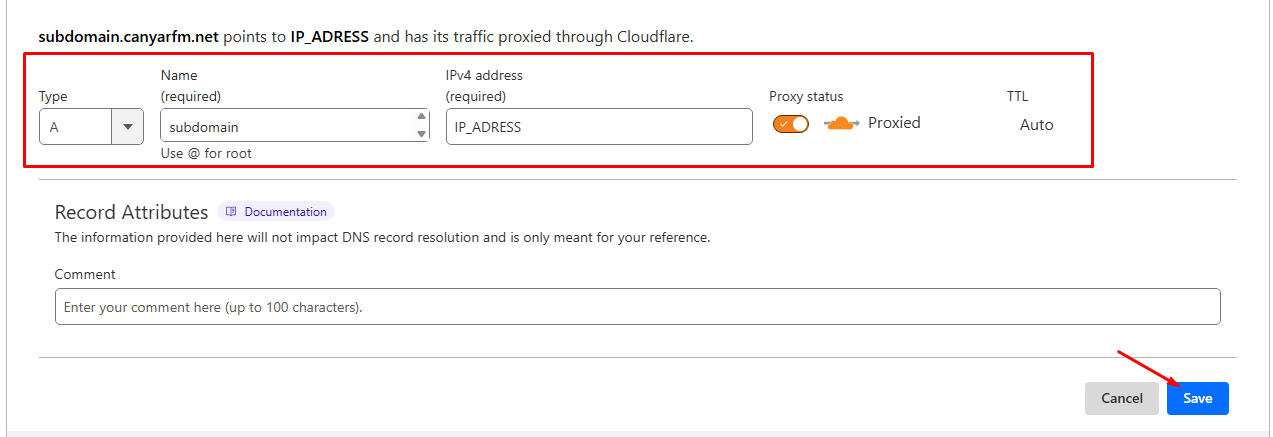This screenshot has height=437, width=1273.
Task: Click the Proxy status column label
Action: pyautogui.click(x=806, y=97)
